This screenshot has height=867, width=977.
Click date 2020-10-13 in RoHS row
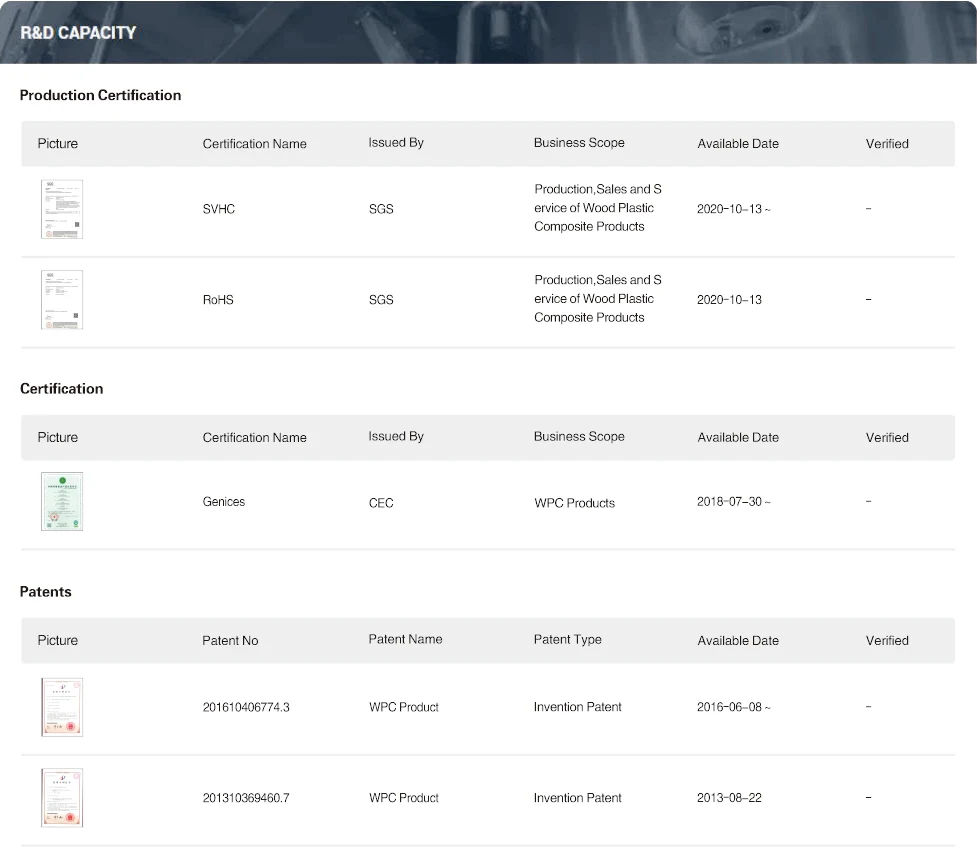729,300
